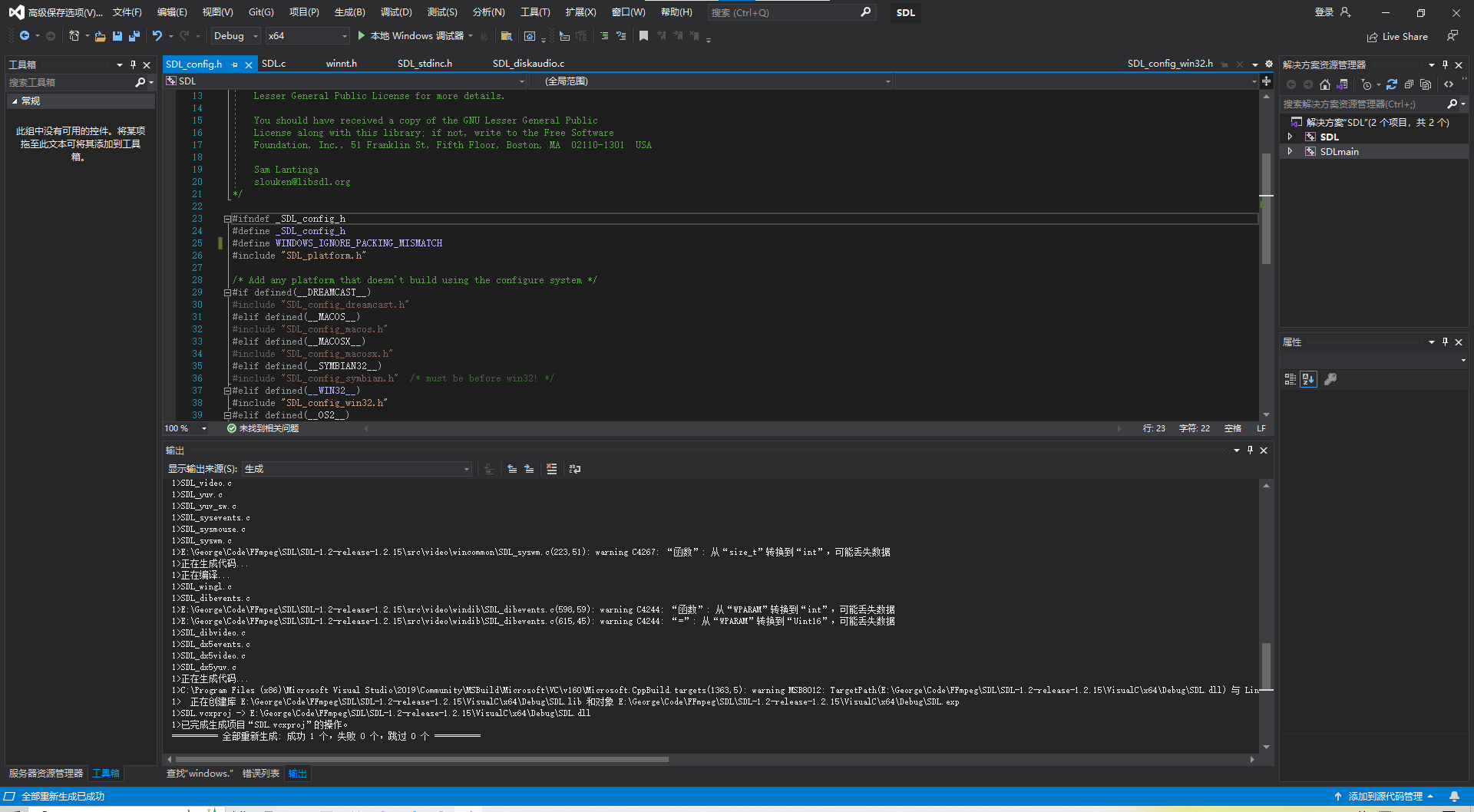Switch Solution Explorer views icon
The image size is (1474, 812).
(1341, 84)
